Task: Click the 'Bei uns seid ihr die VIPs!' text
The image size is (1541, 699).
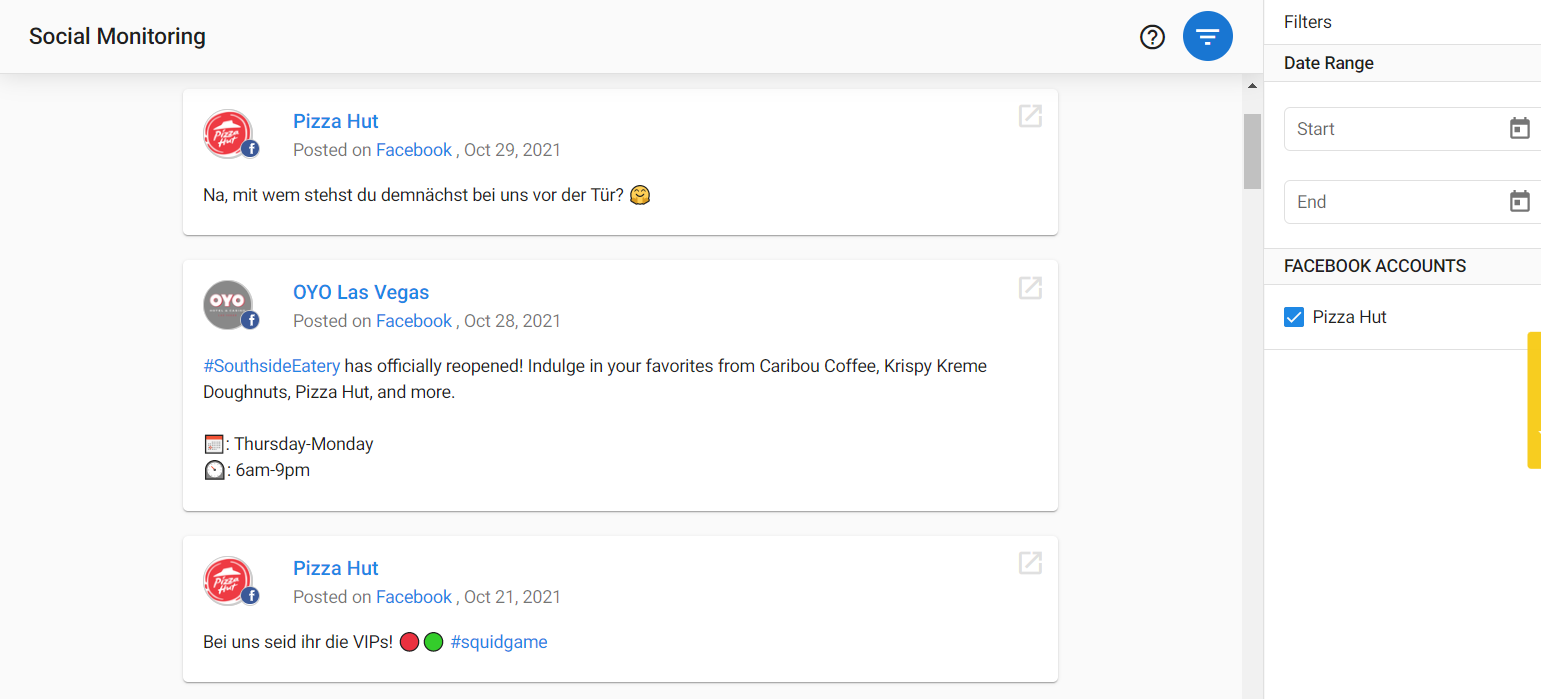Action: coord(298,642)
